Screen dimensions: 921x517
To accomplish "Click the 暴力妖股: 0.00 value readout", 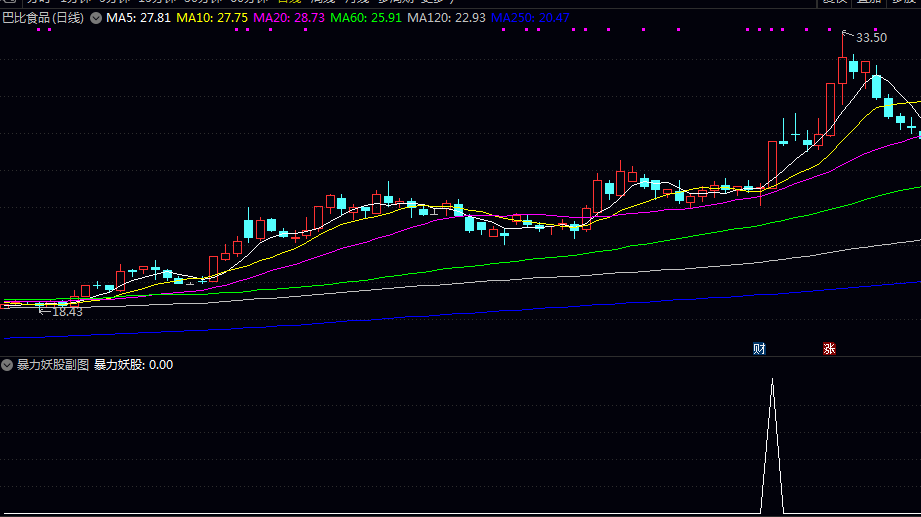I will 133,365.
